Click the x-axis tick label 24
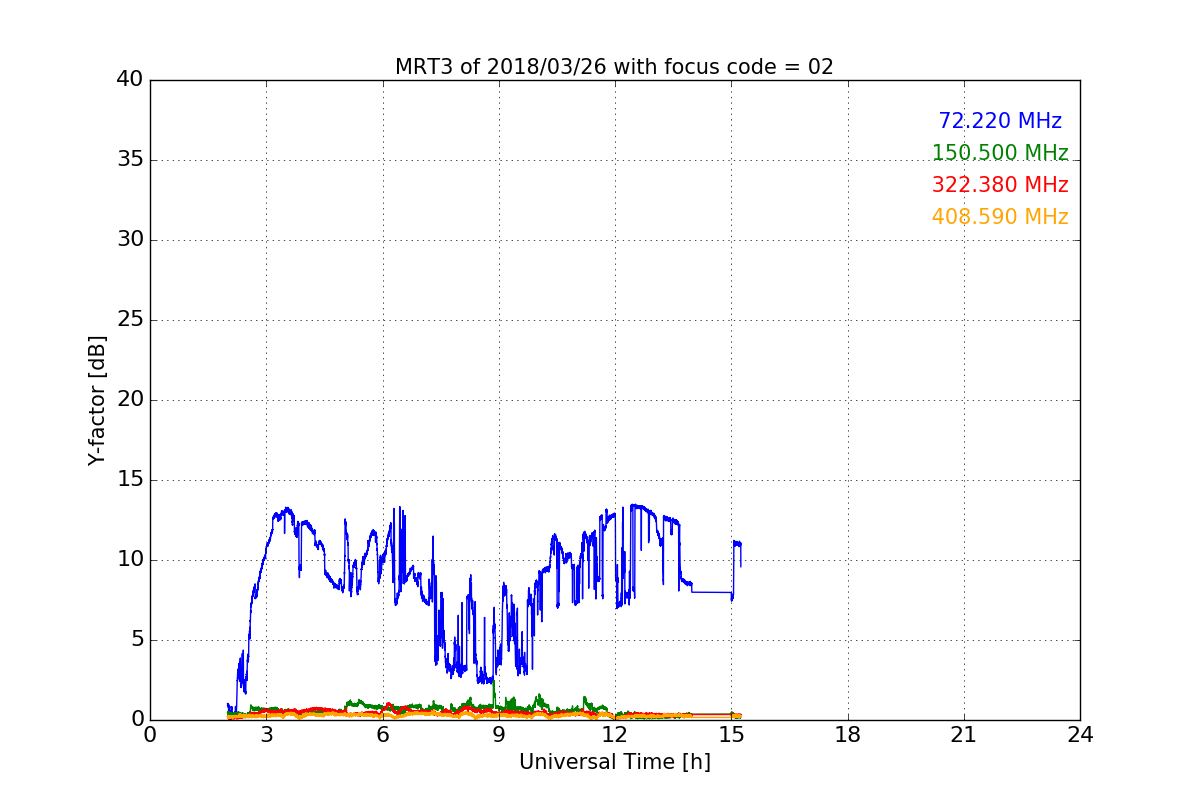1200x800 pixels. point(1080,735)
